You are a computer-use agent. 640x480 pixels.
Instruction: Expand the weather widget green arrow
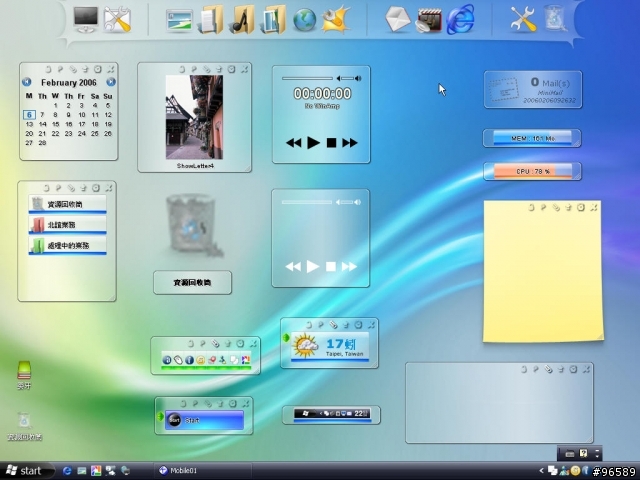tap(286, 338)
